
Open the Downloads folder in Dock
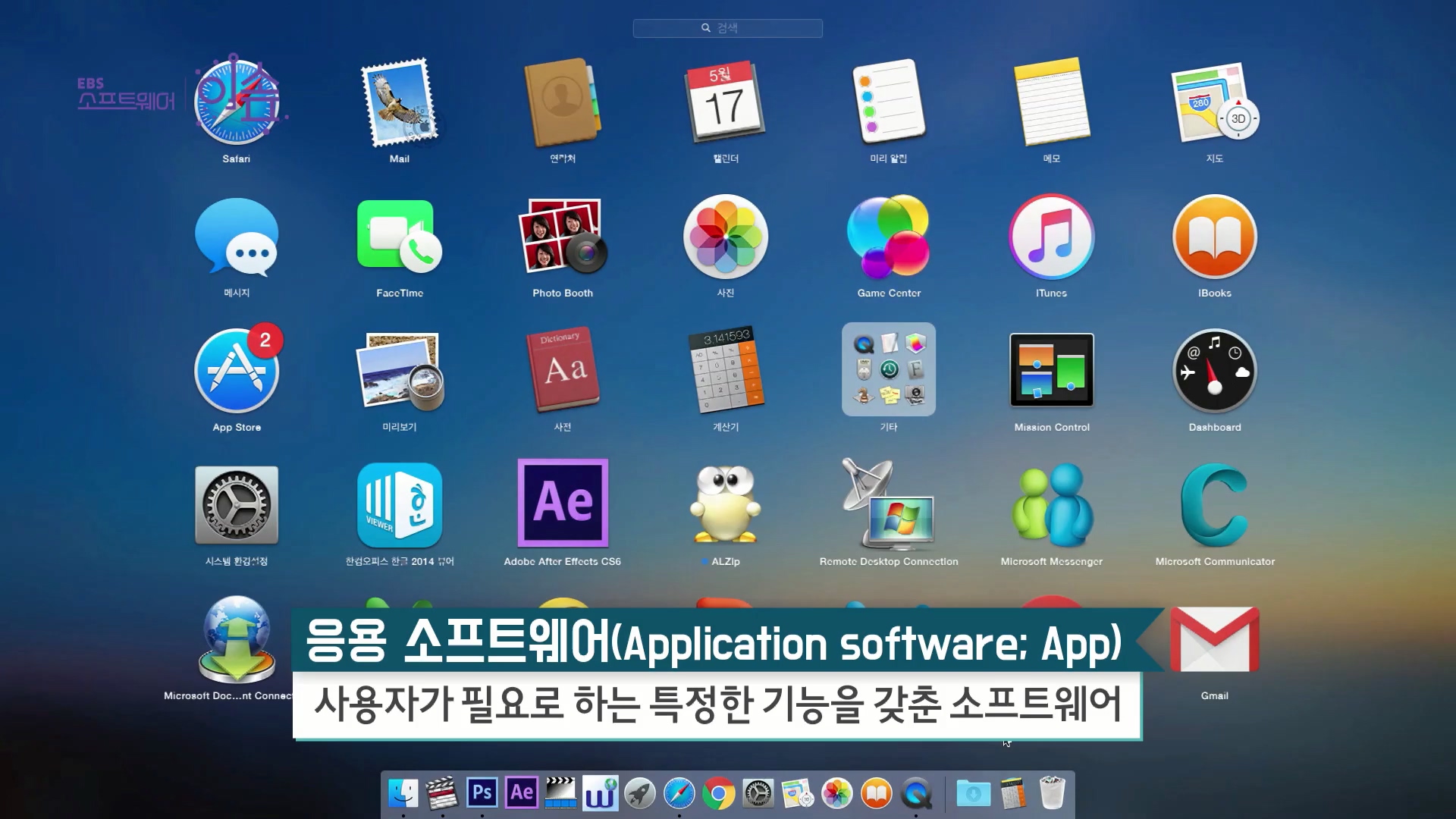[x=974, y=794]
